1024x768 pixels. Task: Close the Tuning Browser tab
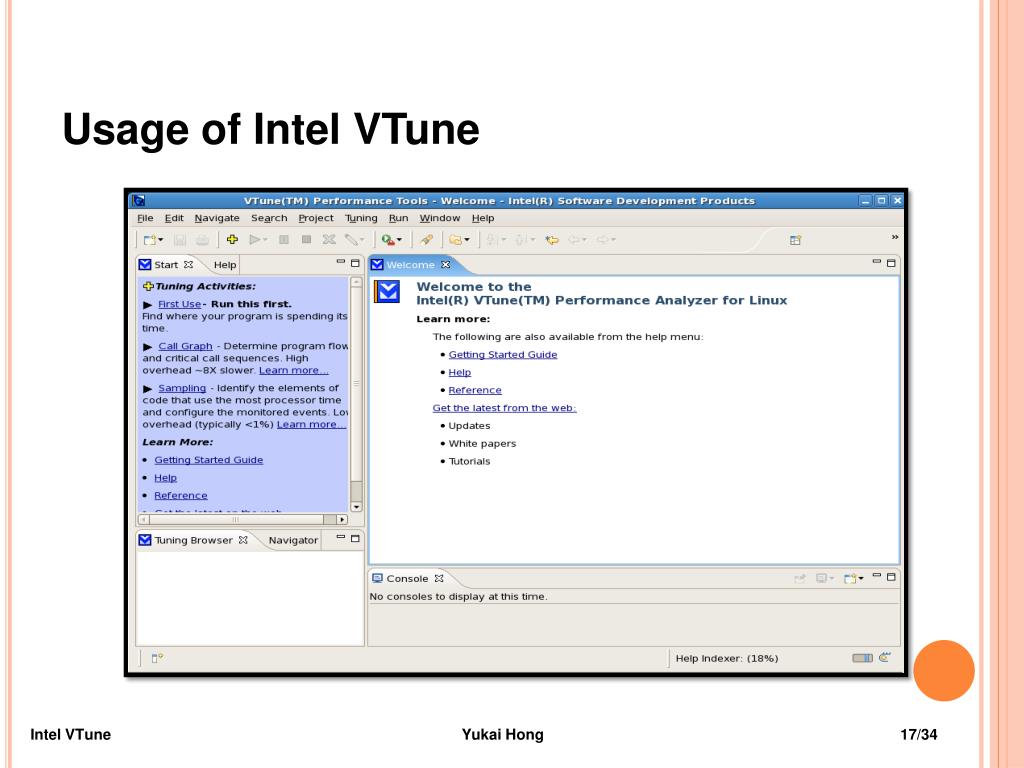point(243,540)
